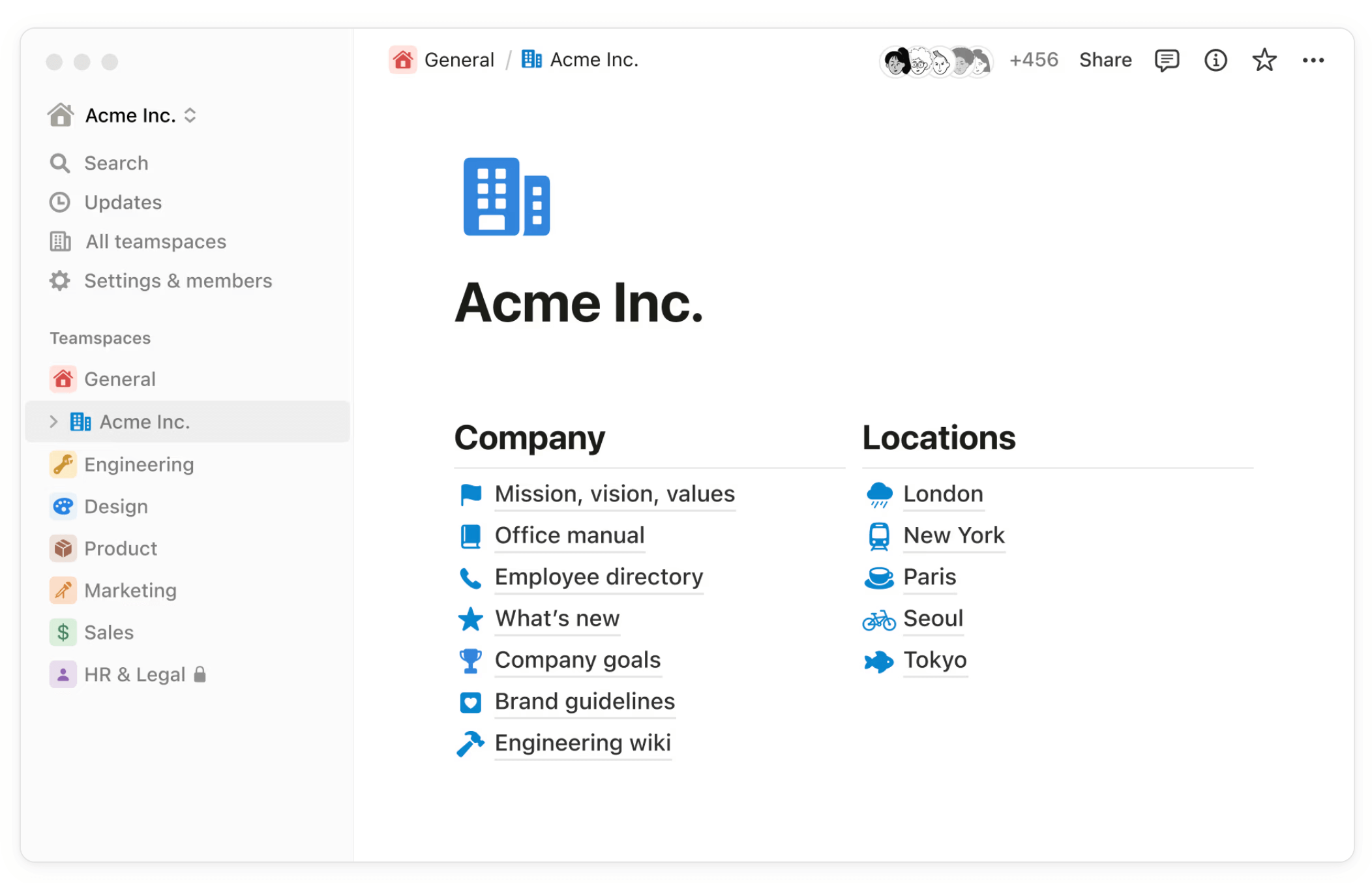Open the Employee directory link
Image resolution: width=1372 pixels, height=883 pixels.
click(598, 577)
